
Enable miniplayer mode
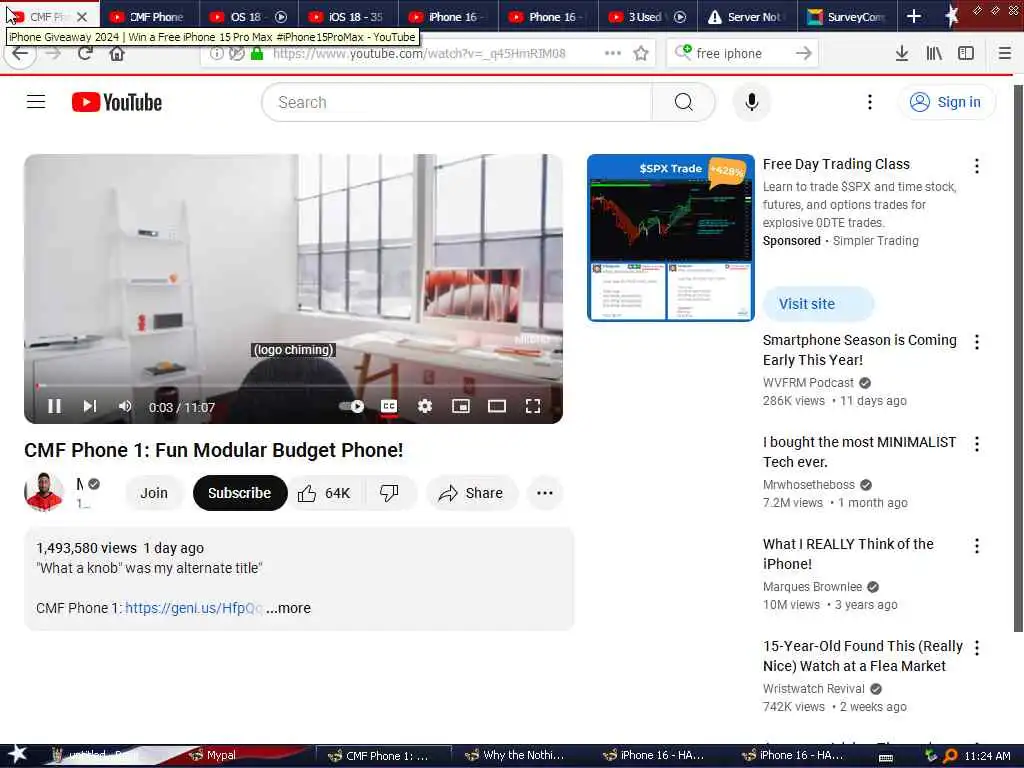[461, 406]
